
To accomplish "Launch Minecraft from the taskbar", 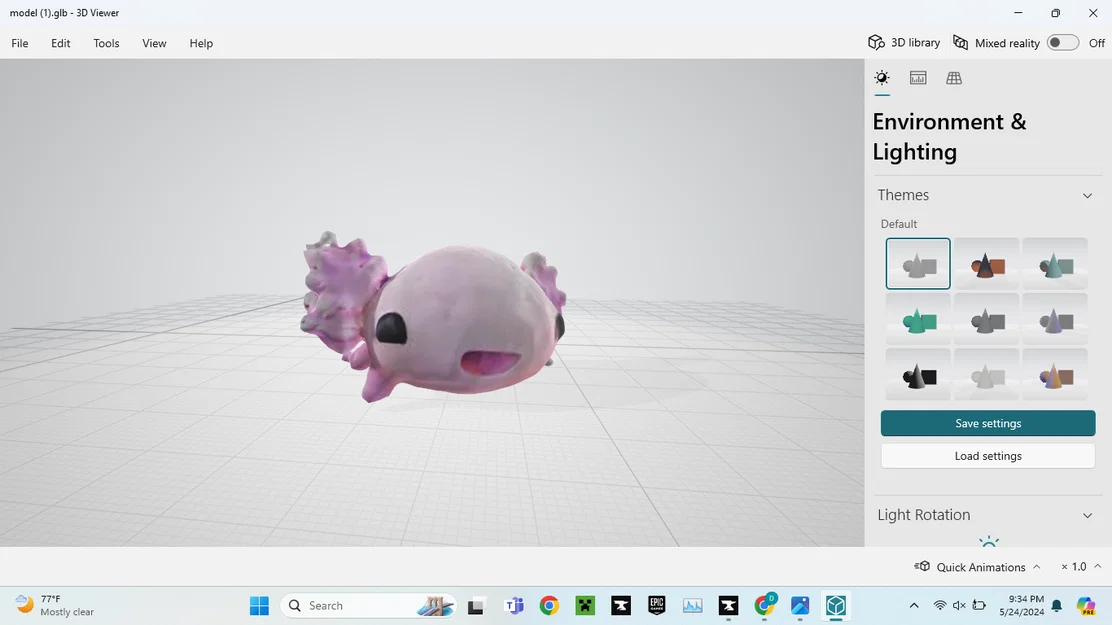I will [x=585, y=606].
